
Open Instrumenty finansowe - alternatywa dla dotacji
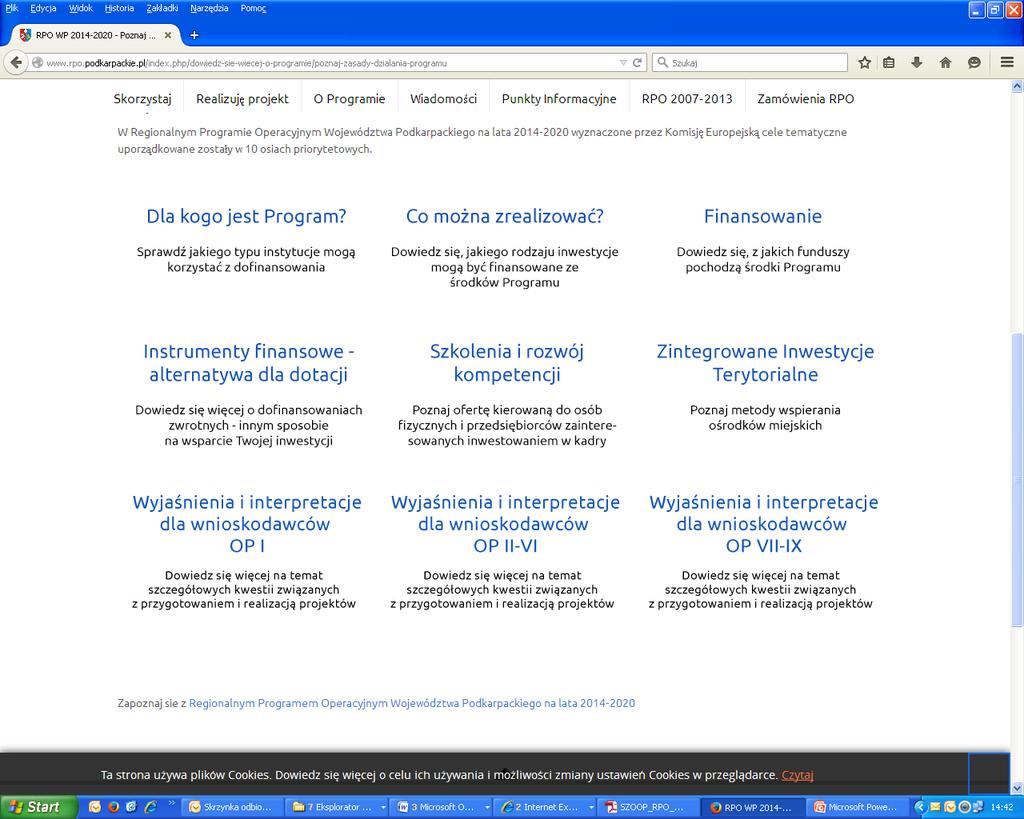pos(248,362)
